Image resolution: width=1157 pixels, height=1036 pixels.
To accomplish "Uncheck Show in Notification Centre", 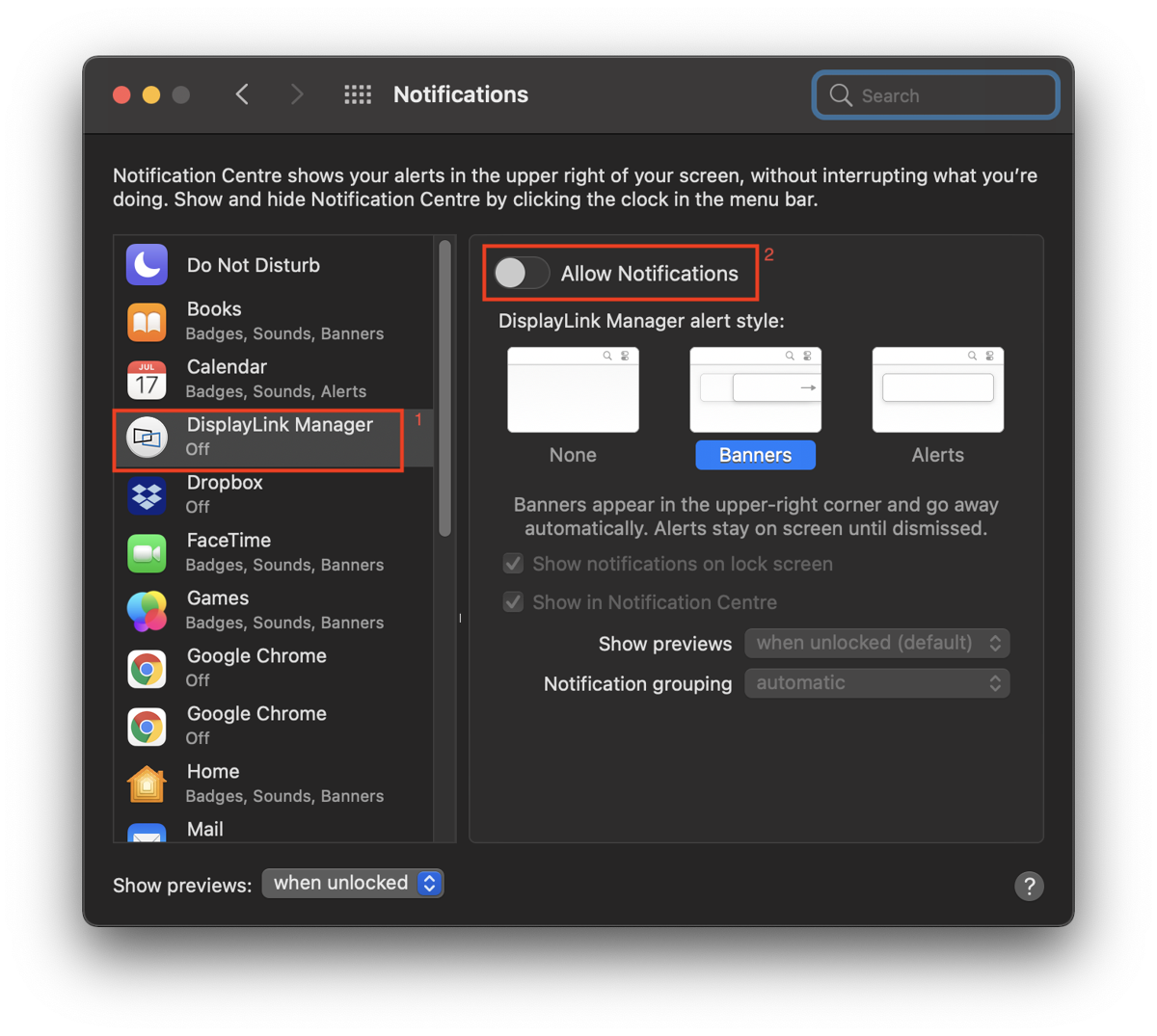I will click(x=513, y=601).
